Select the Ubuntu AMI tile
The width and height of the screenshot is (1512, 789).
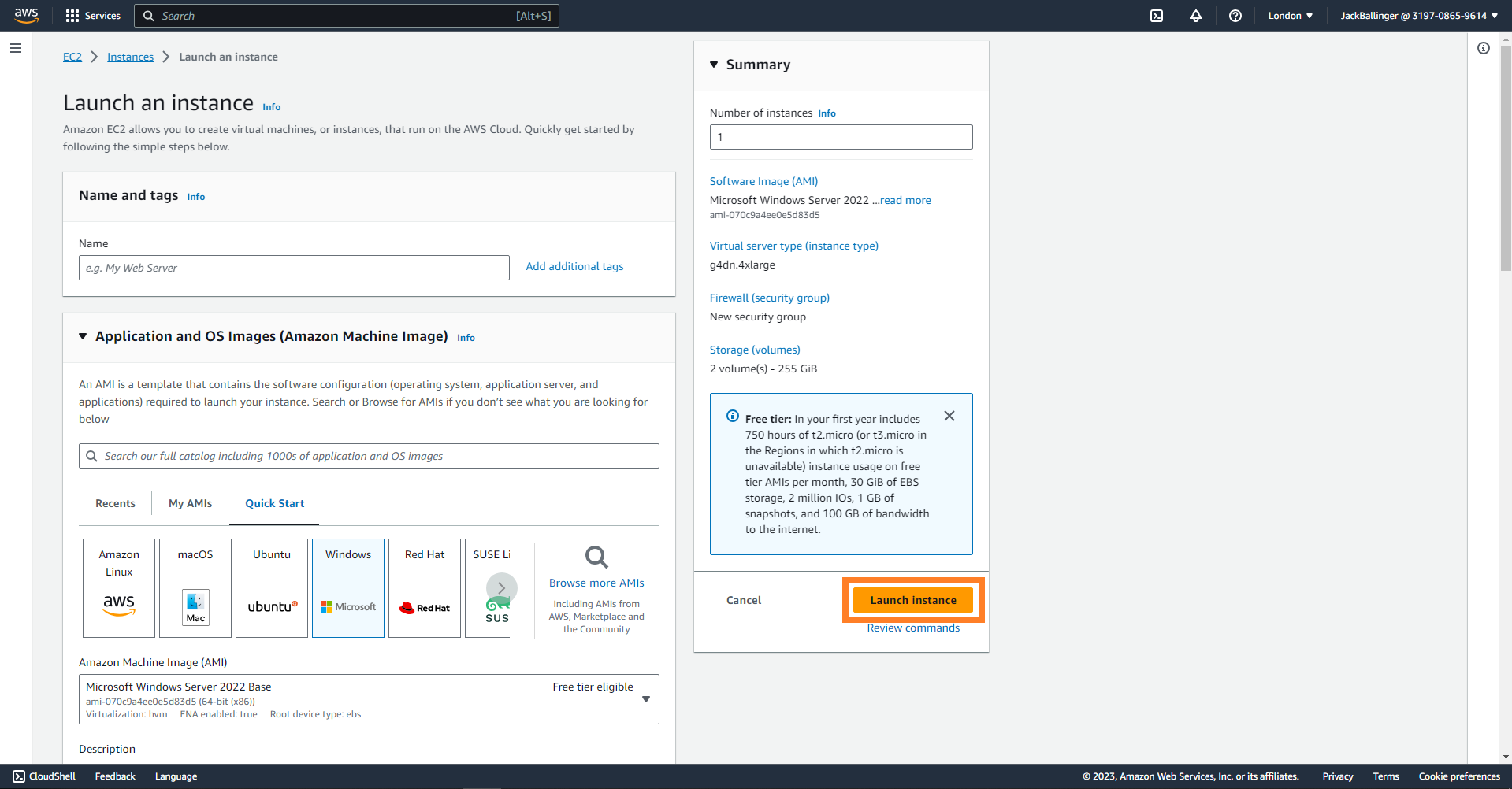point(272,587)
